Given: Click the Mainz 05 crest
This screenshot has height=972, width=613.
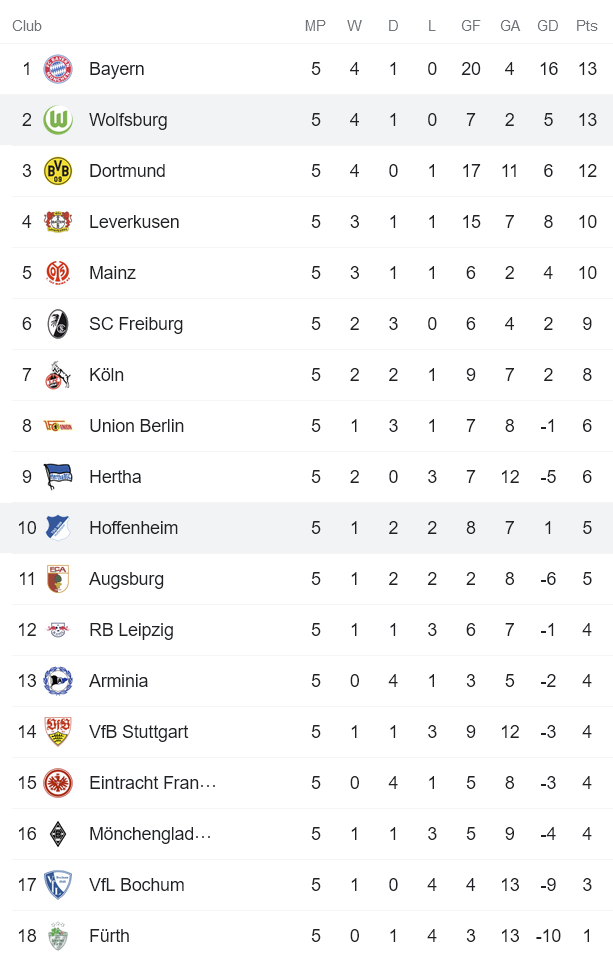Looking at the screenshot, I should pyautogui.click(x=58, y=273).
